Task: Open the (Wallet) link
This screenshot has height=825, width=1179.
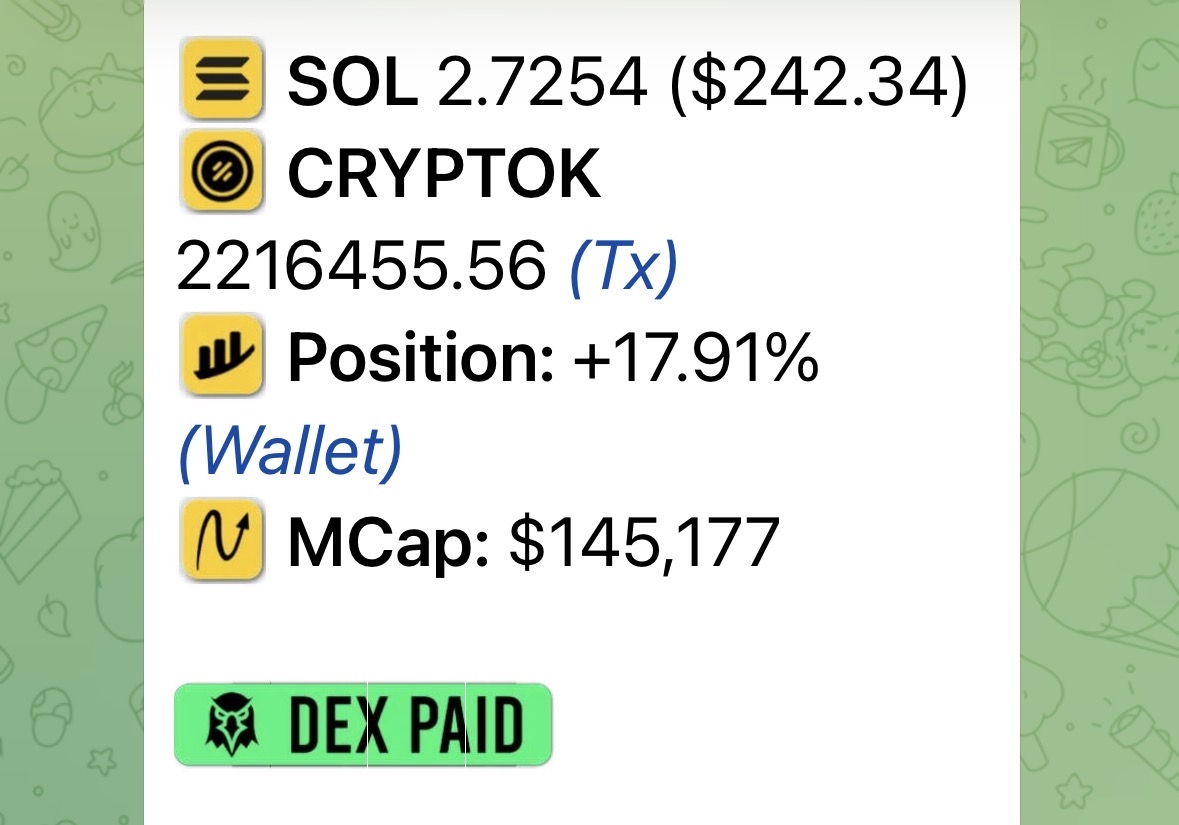Action: coord(289,451)
